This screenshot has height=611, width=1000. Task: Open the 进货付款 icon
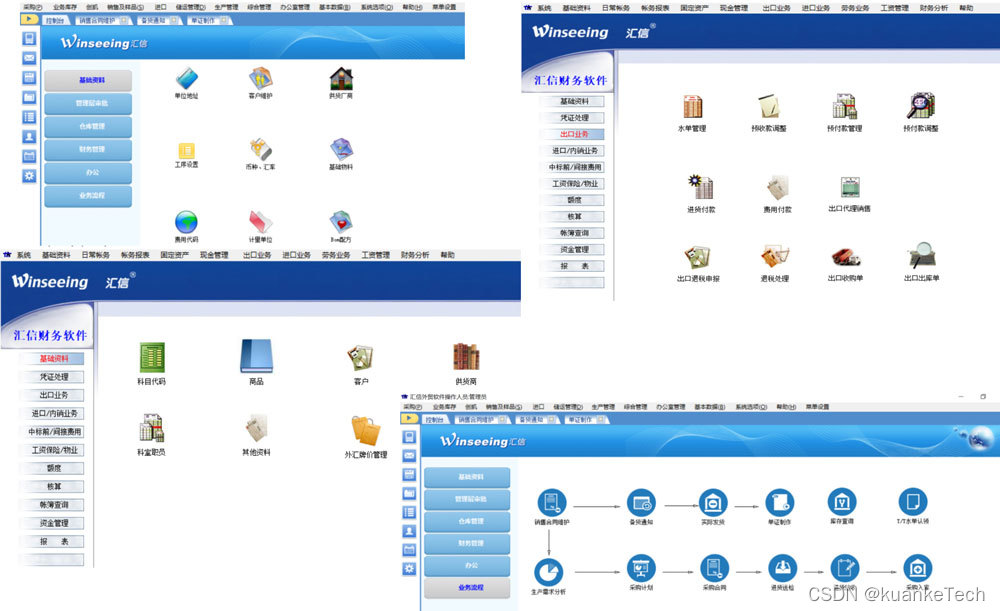[701, 188]
